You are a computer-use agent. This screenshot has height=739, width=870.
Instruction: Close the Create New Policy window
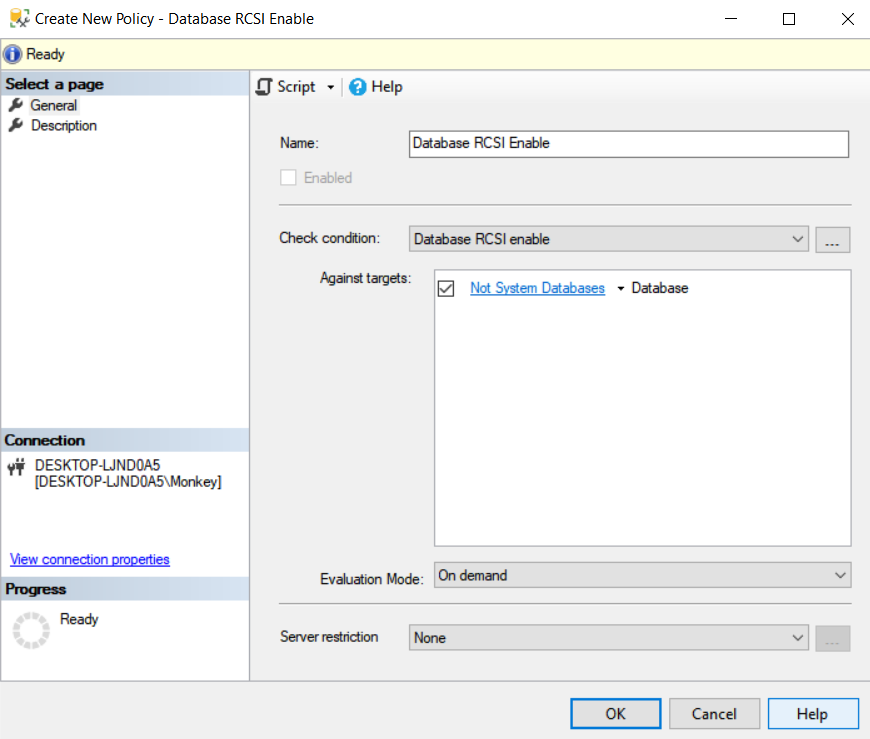coord(847,19)
